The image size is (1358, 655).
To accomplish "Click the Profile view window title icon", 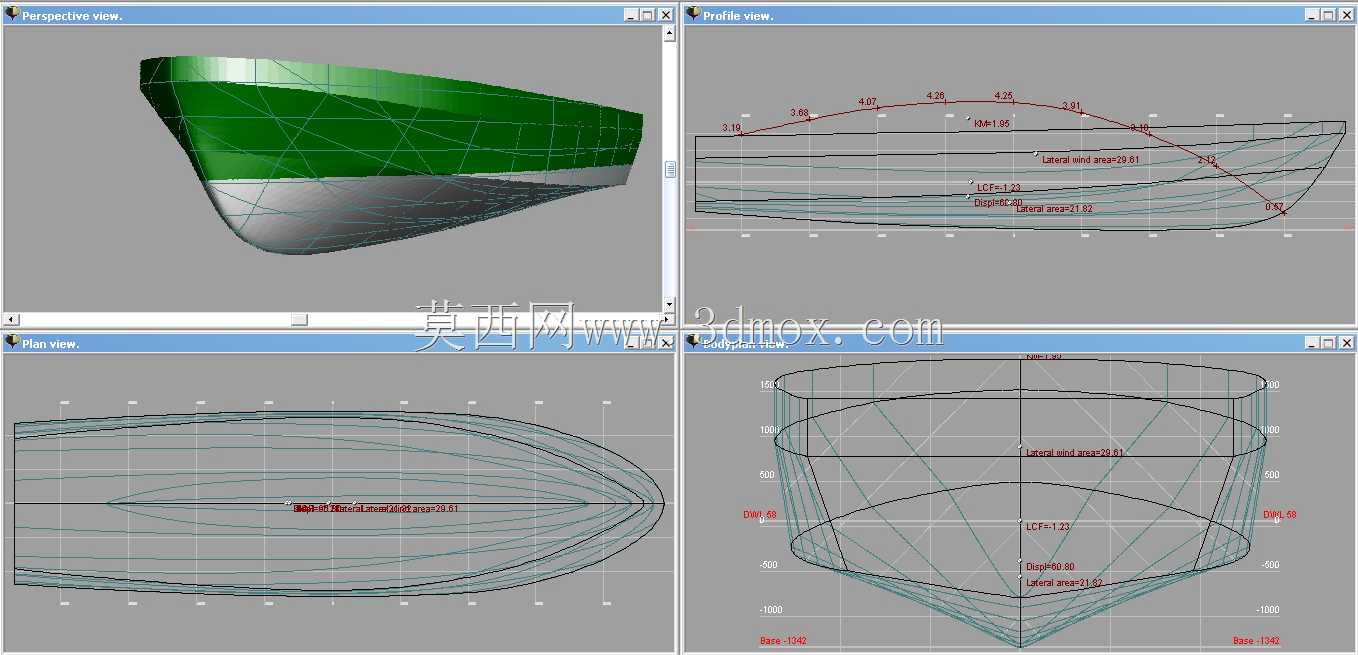I will (x=692, y=14).
